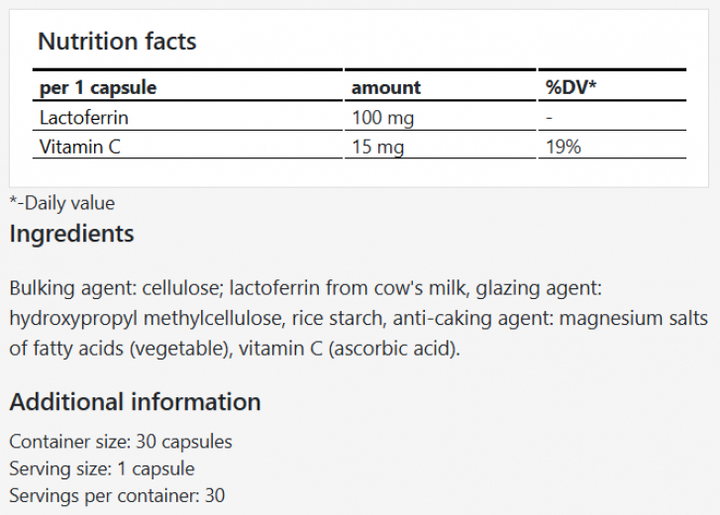Click the 19% daily value cell
The image size is (720, 515).
pyautogui.click(x=563, y=146)
